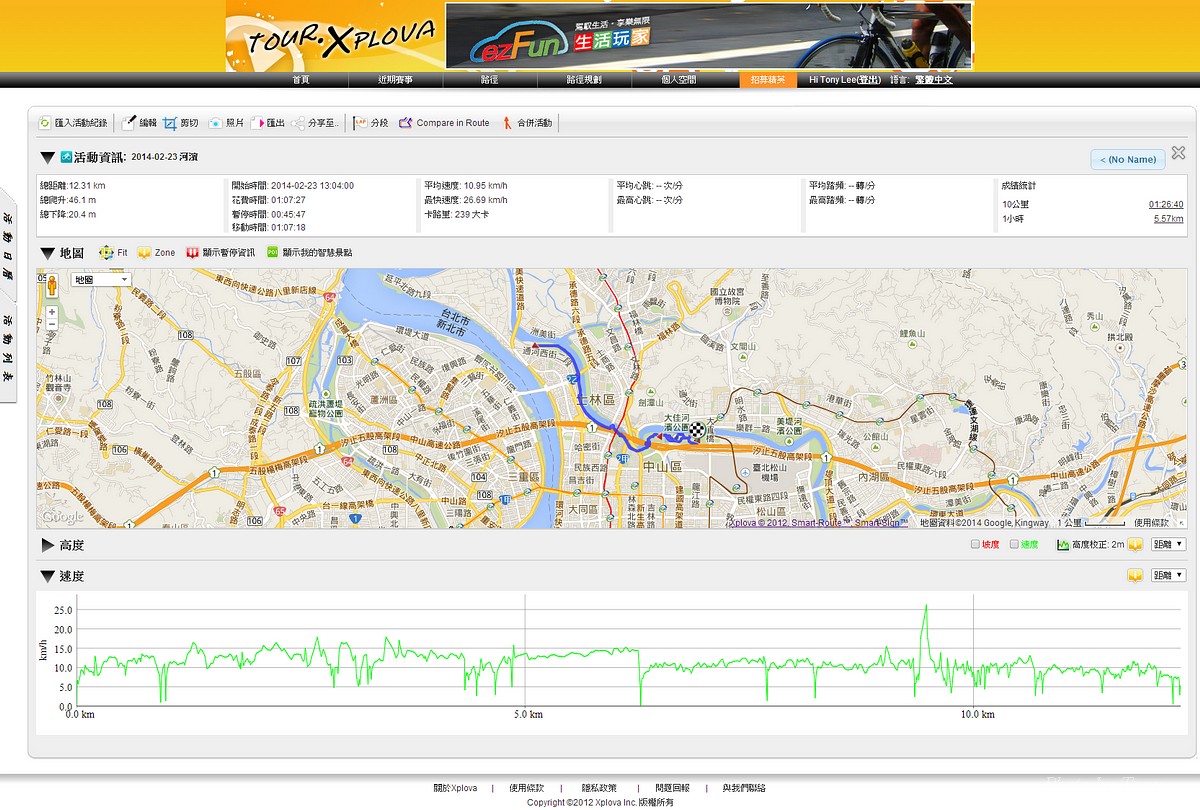Enable the 坡度 slope checkbox

(976, 545)
